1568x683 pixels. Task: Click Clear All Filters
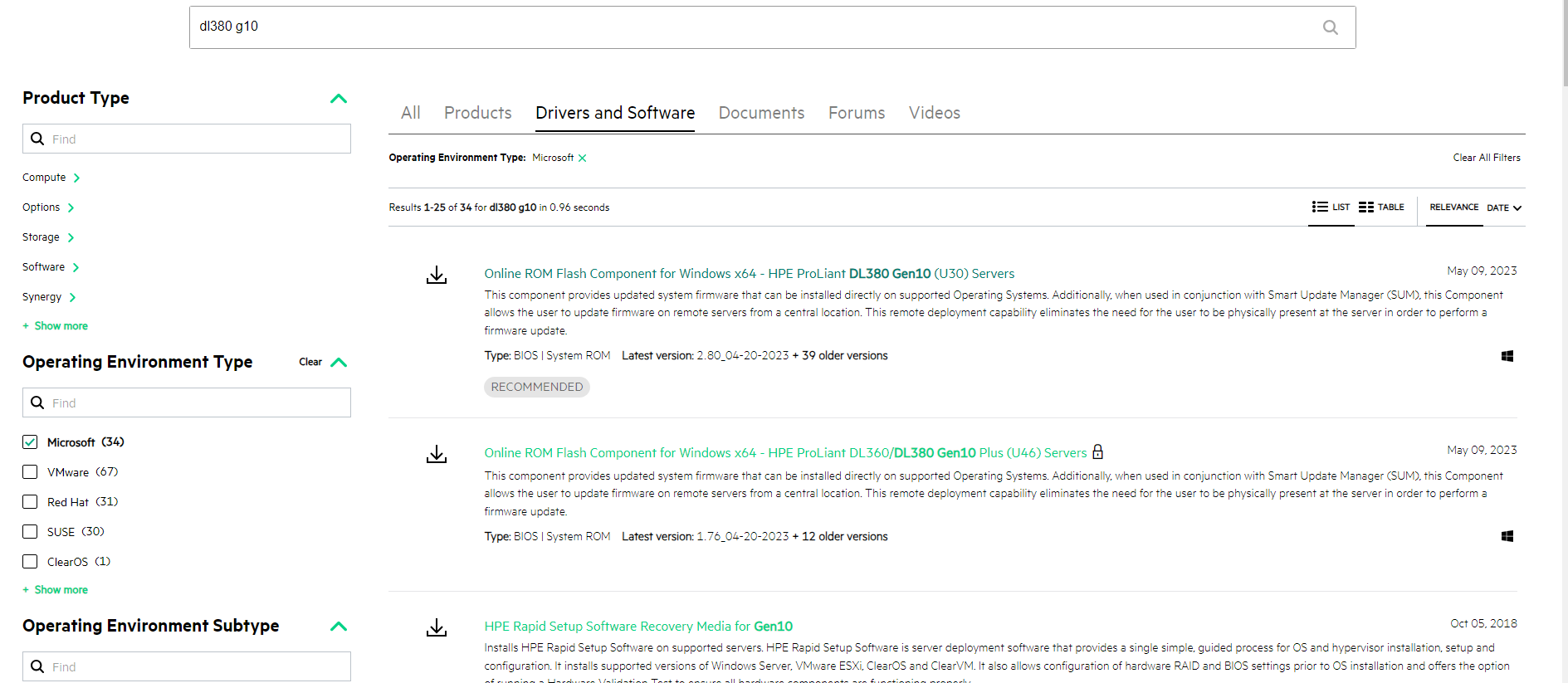click(x=1487, y=158)
